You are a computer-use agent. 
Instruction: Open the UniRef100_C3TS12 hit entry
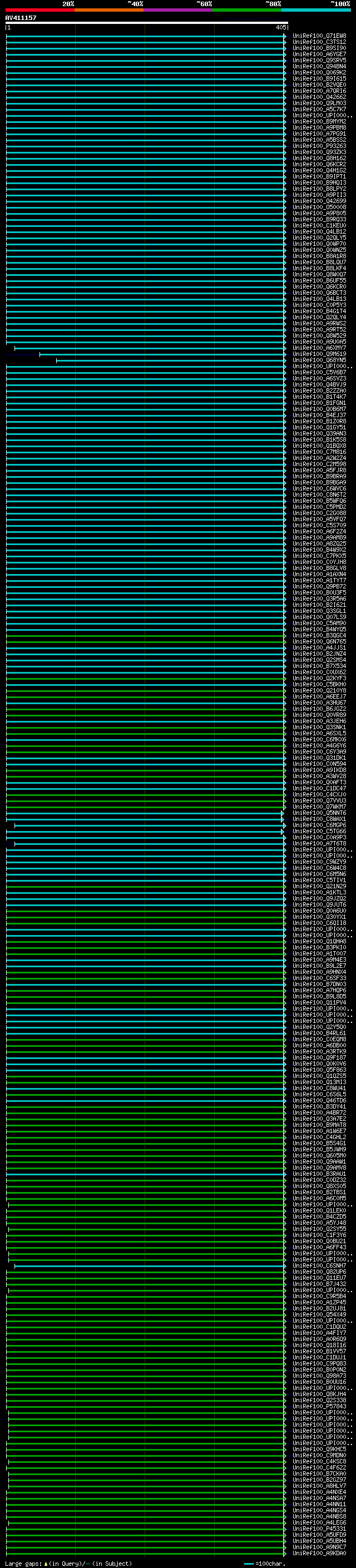point(319,42)
